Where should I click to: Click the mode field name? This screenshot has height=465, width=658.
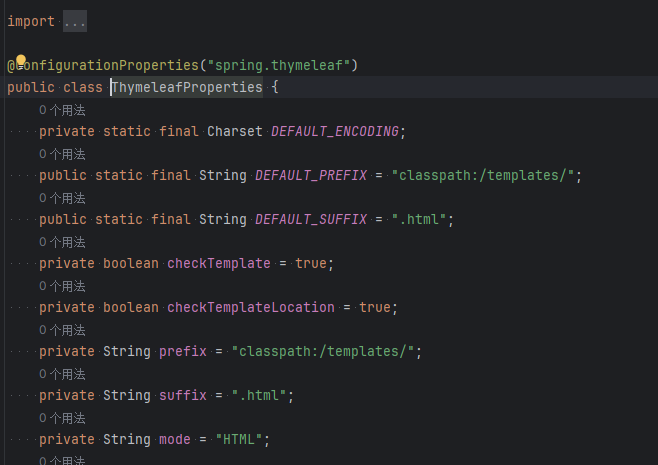[x=175, y=439]
